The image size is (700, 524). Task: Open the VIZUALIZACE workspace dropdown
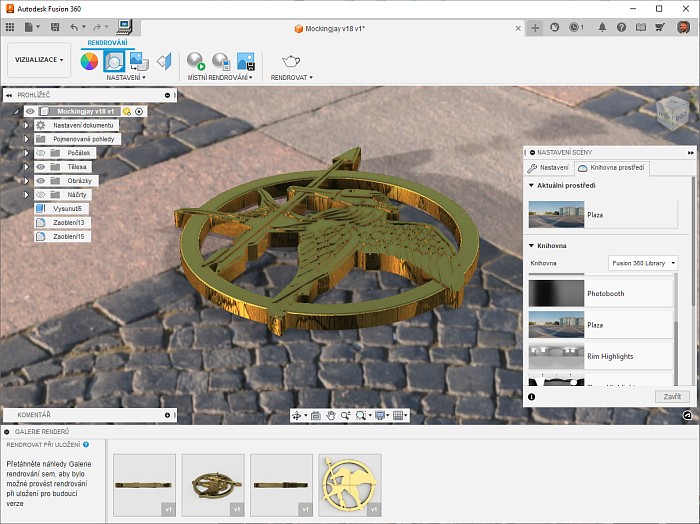point(40,60)
